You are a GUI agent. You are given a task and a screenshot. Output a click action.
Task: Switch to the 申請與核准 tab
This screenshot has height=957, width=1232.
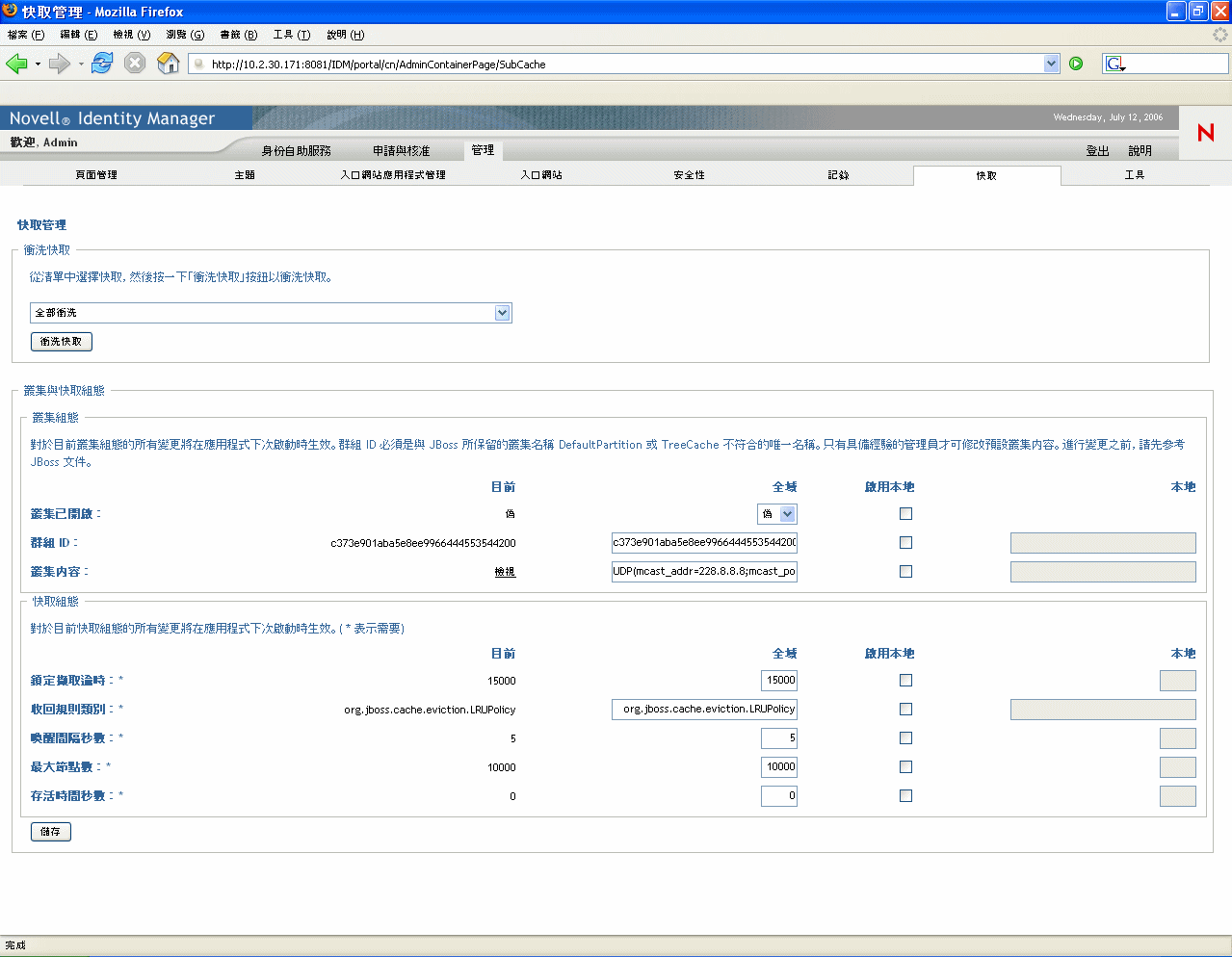(x=401, y=151)
